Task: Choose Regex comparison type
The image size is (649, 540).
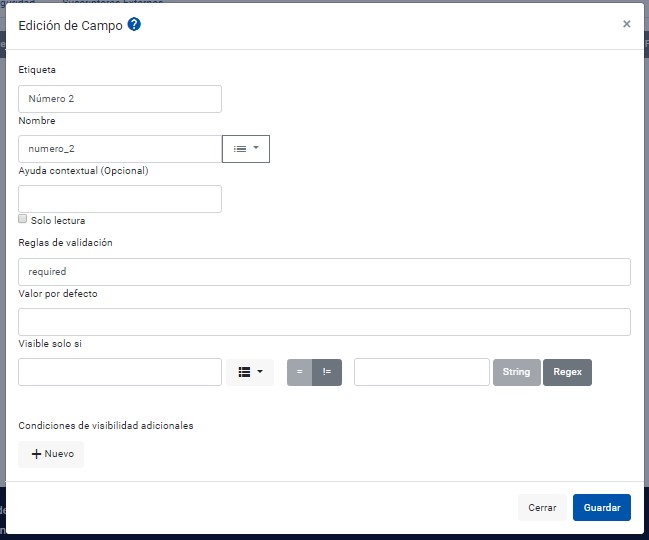Action: (567, 372)
